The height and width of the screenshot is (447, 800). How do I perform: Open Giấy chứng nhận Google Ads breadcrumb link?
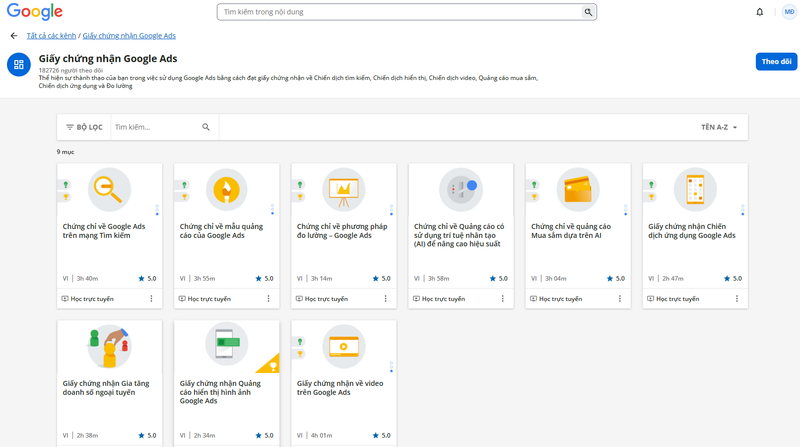[129, 36]
